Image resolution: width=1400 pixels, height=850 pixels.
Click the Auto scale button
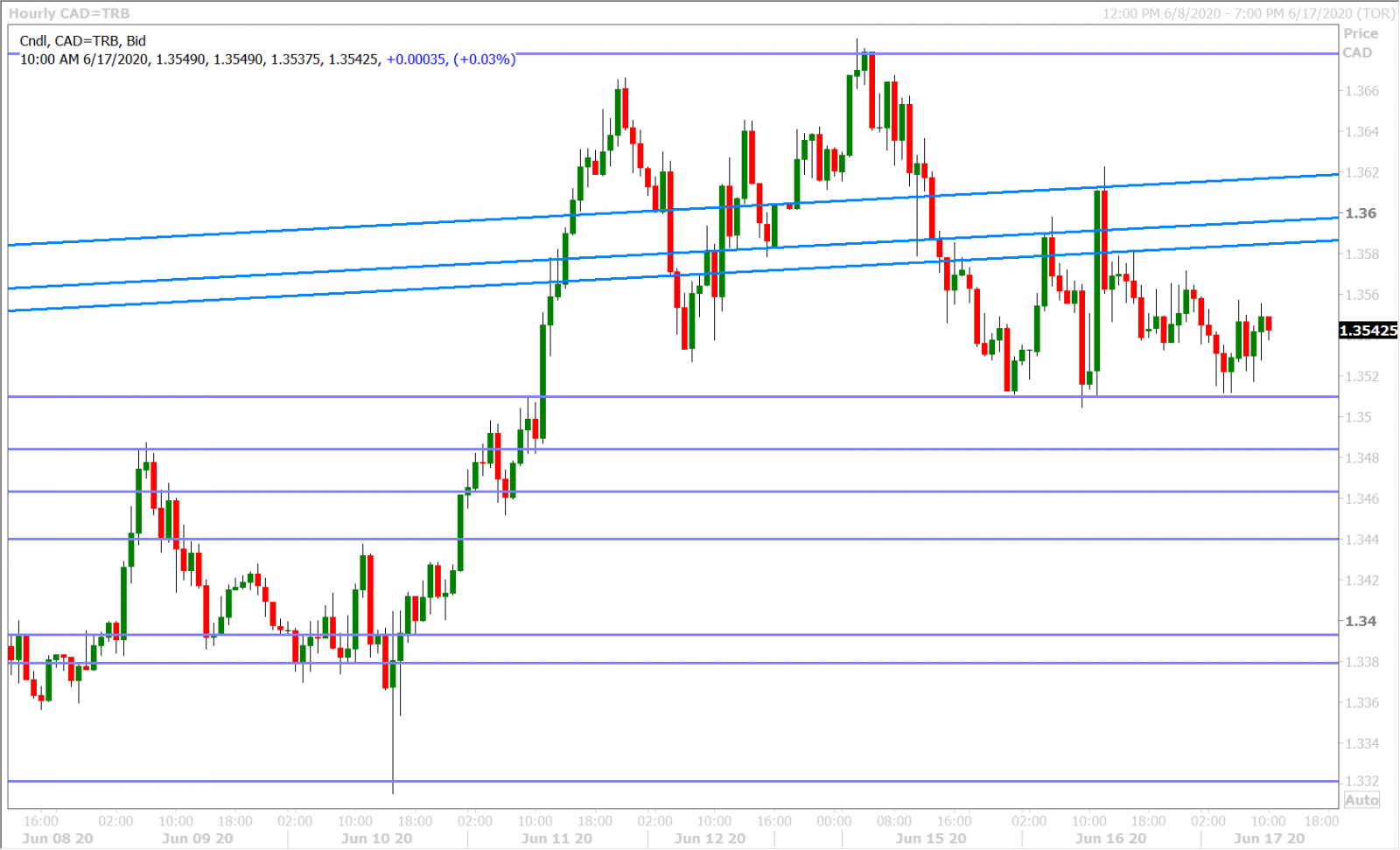pos(1361,800)
